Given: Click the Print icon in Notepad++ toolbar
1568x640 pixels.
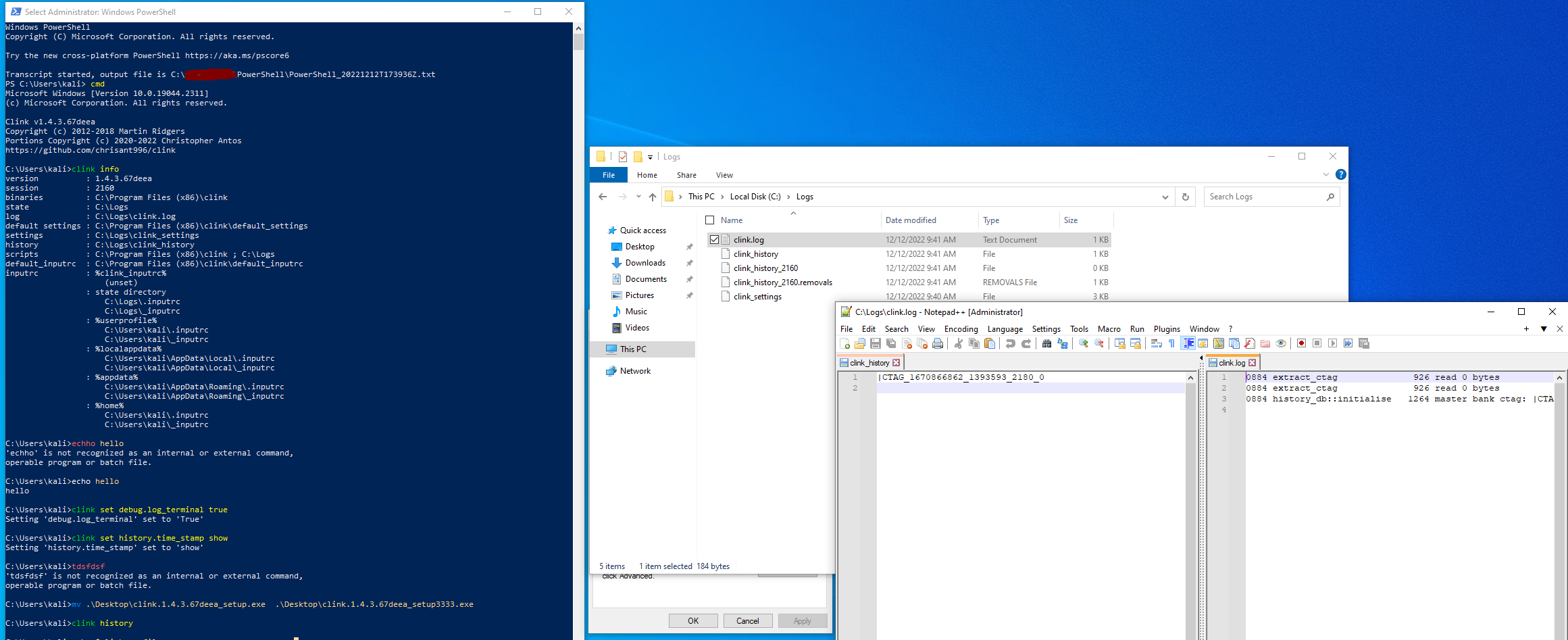Looking at the screenshot, I should click(937, 343).
